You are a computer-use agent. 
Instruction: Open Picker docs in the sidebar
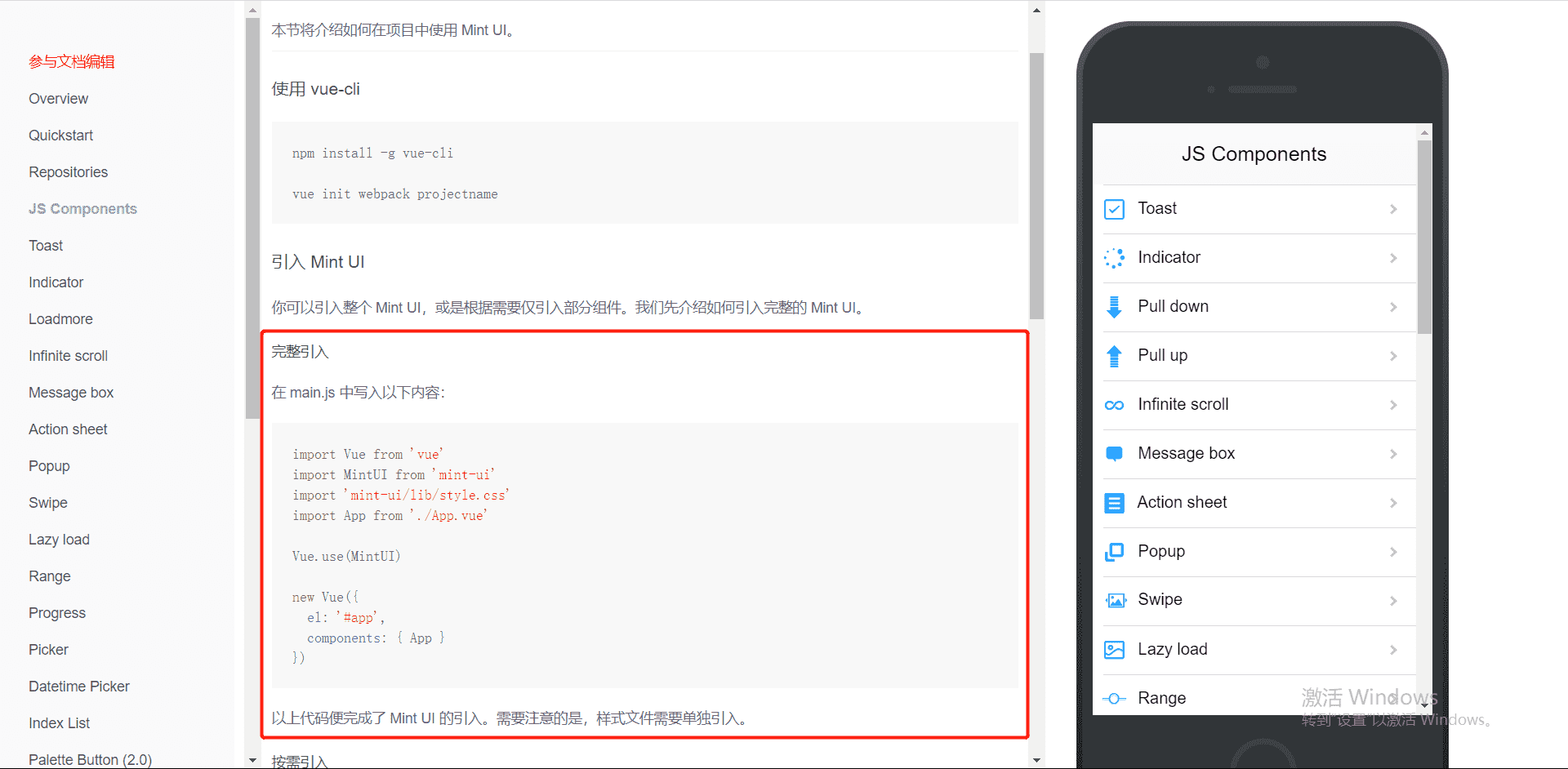(48, 650)
